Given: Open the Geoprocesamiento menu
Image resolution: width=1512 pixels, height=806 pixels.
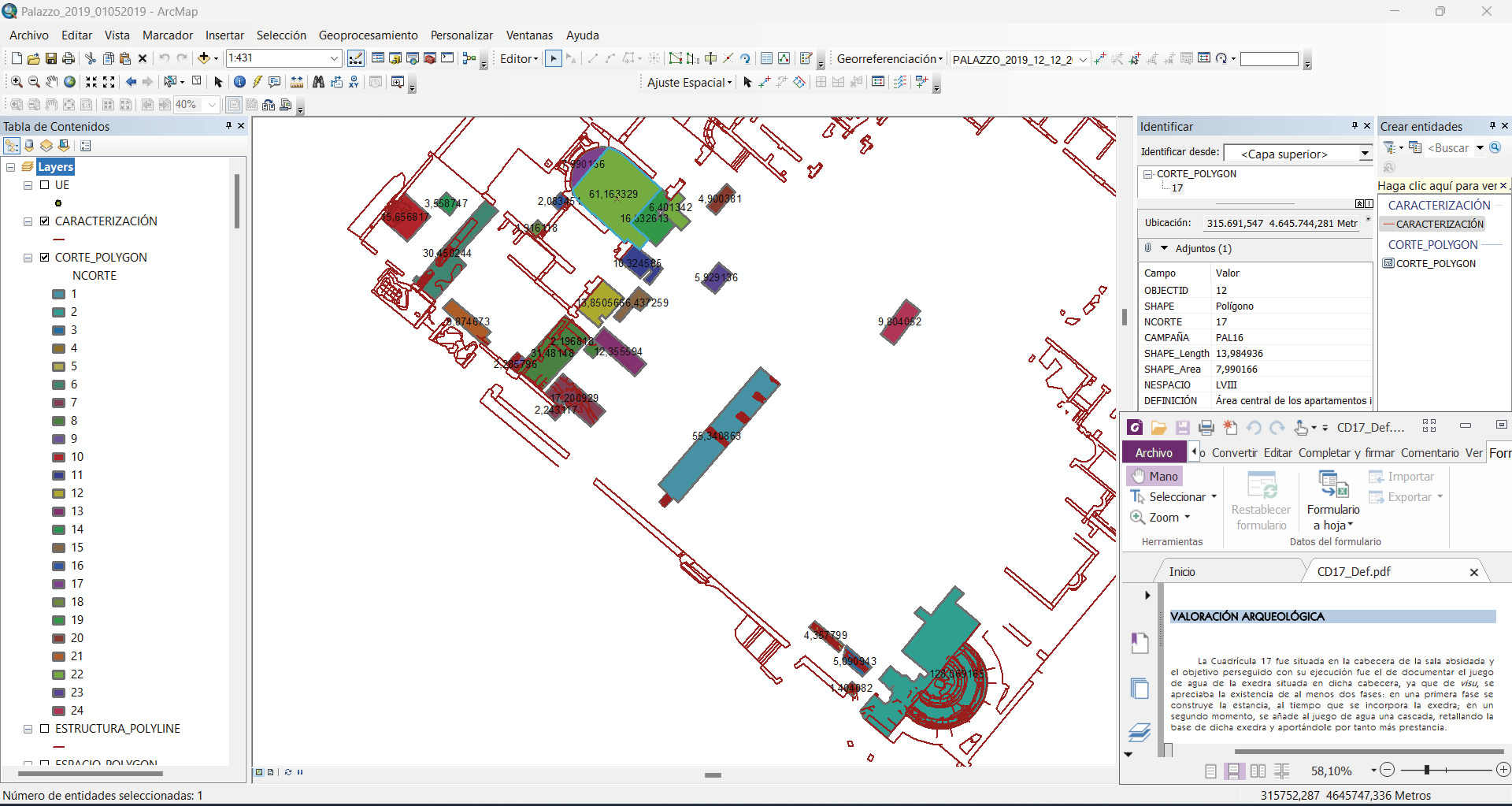Looking at the screenshot, I should (x=369, y=35).
